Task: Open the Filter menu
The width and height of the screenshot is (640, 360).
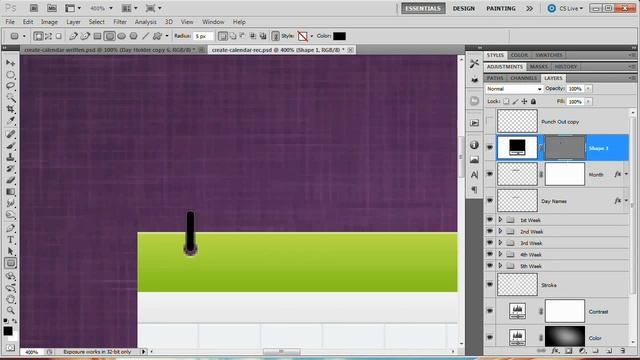Action: tap(120, 22)
